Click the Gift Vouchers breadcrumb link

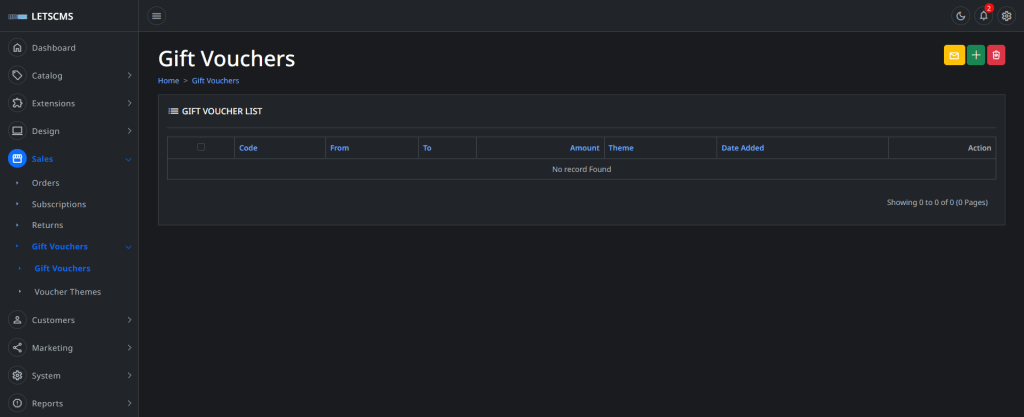216,81
